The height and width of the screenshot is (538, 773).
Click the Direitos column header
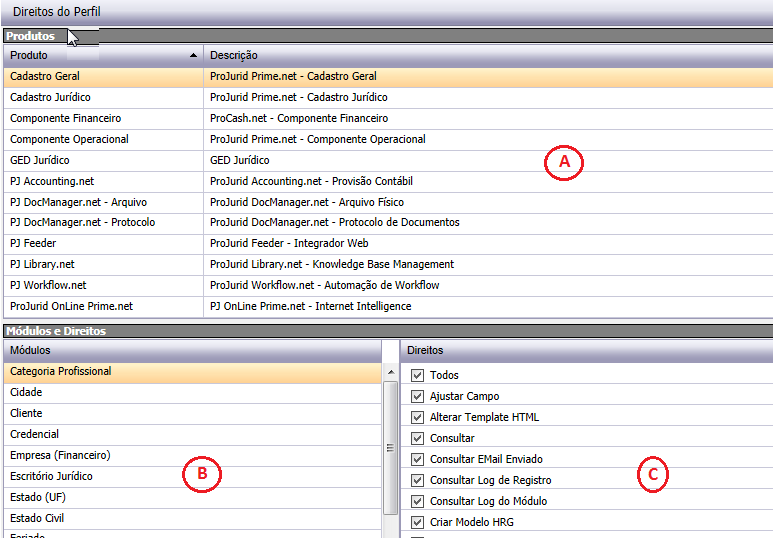587,351
